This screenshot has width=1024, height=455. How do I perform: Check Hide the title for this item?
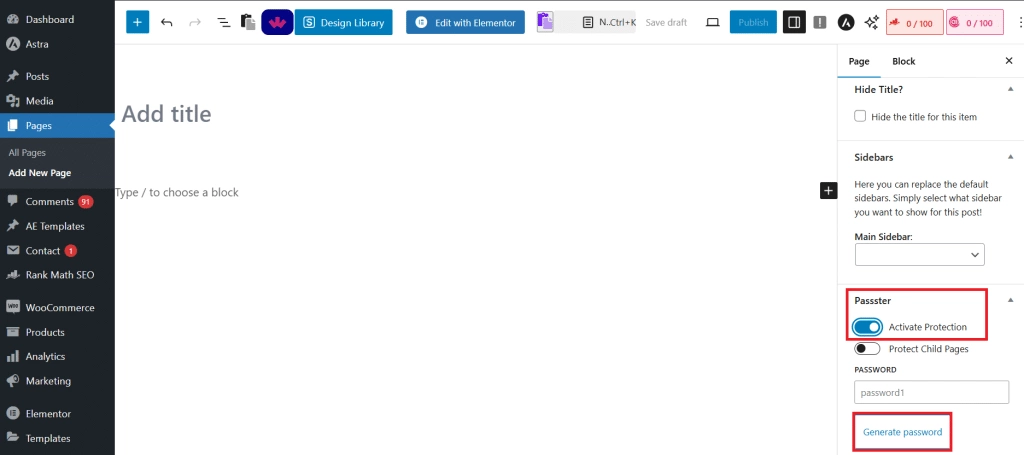pos(860,116)
